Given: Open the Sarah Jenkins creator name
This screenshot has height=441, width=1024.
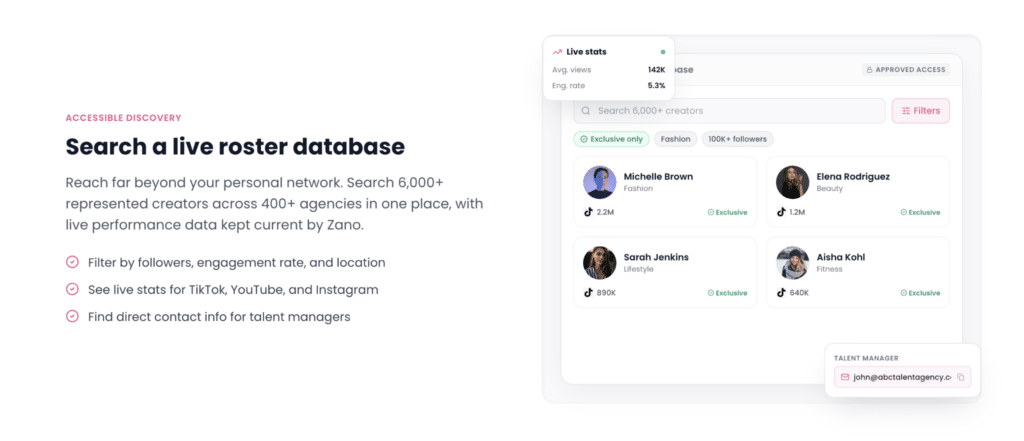Looking at the screenshot, I should [656, 257].
